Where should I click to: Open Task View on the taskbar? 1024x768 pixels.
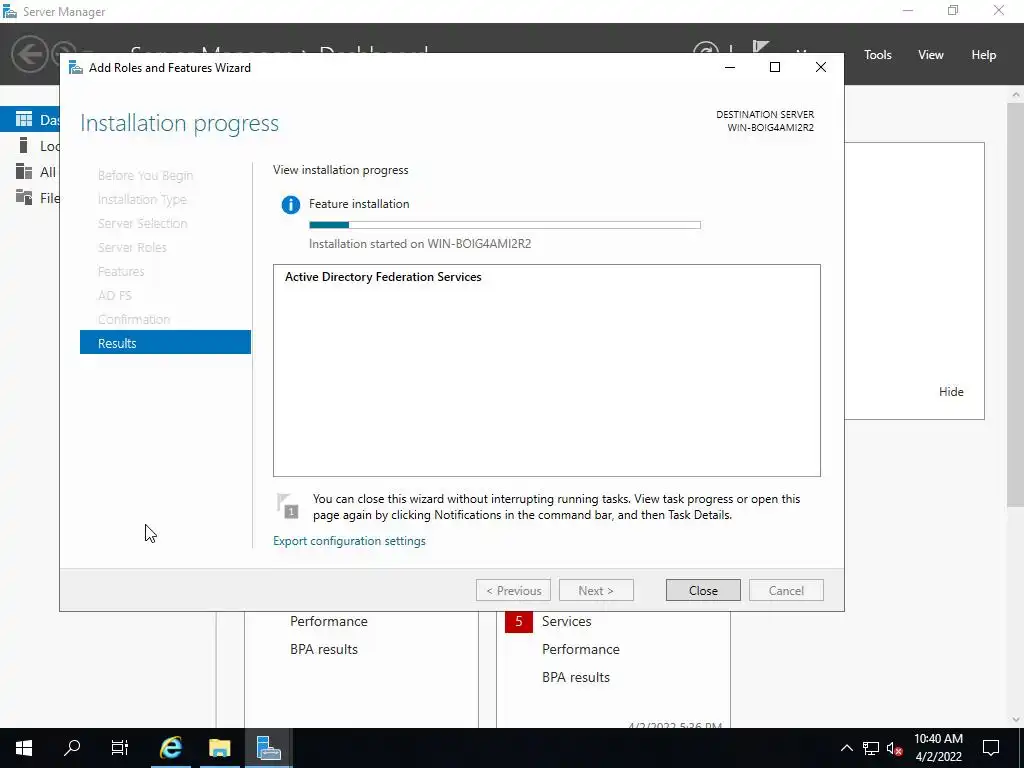(x=120, y=748)
